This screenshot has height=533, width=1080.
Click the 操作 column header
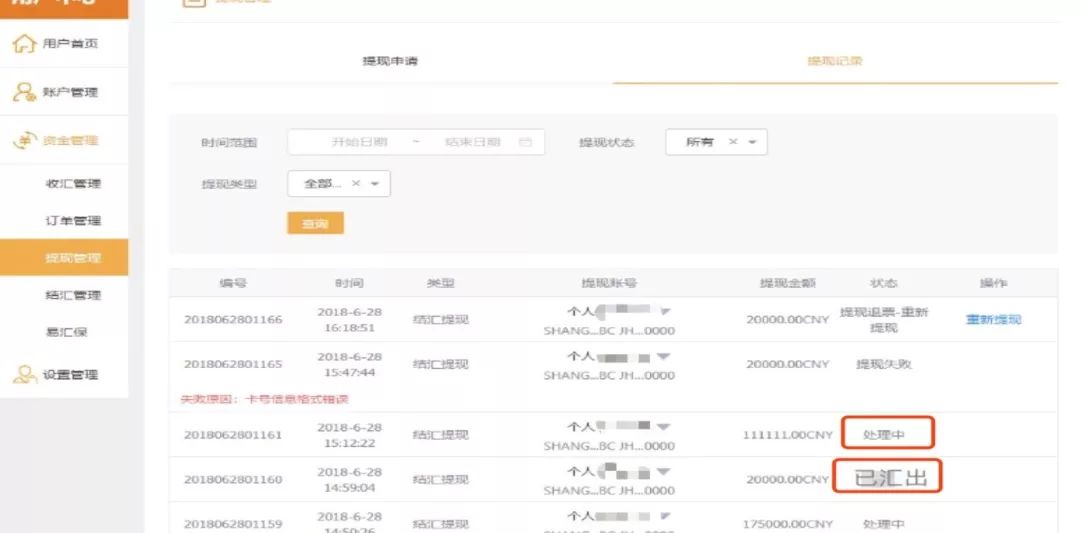tap(993, 283)
